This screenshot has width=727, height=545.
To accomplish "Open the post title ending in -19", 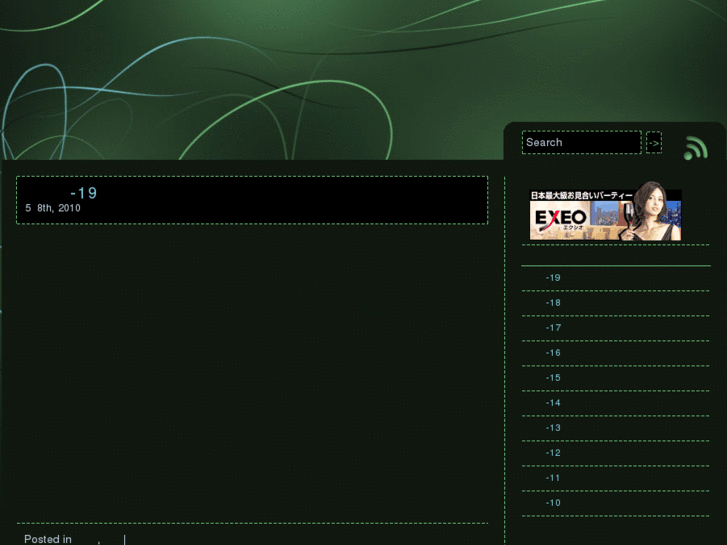I will [84, 193].
